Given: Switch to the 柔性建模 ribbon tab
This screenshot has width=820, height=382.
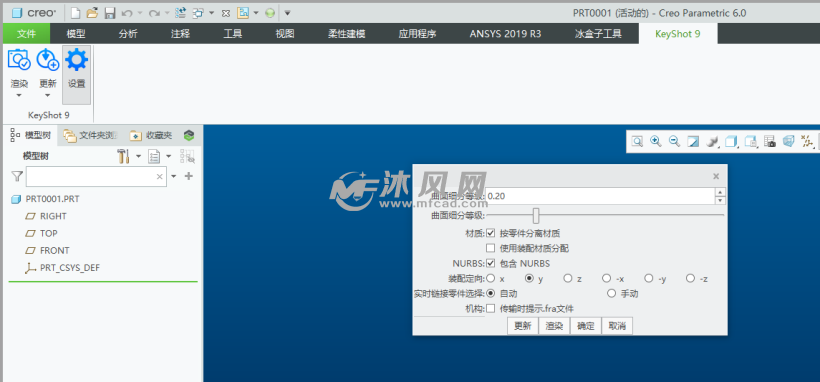Looking at the screenshot, I should click(347, 34).
